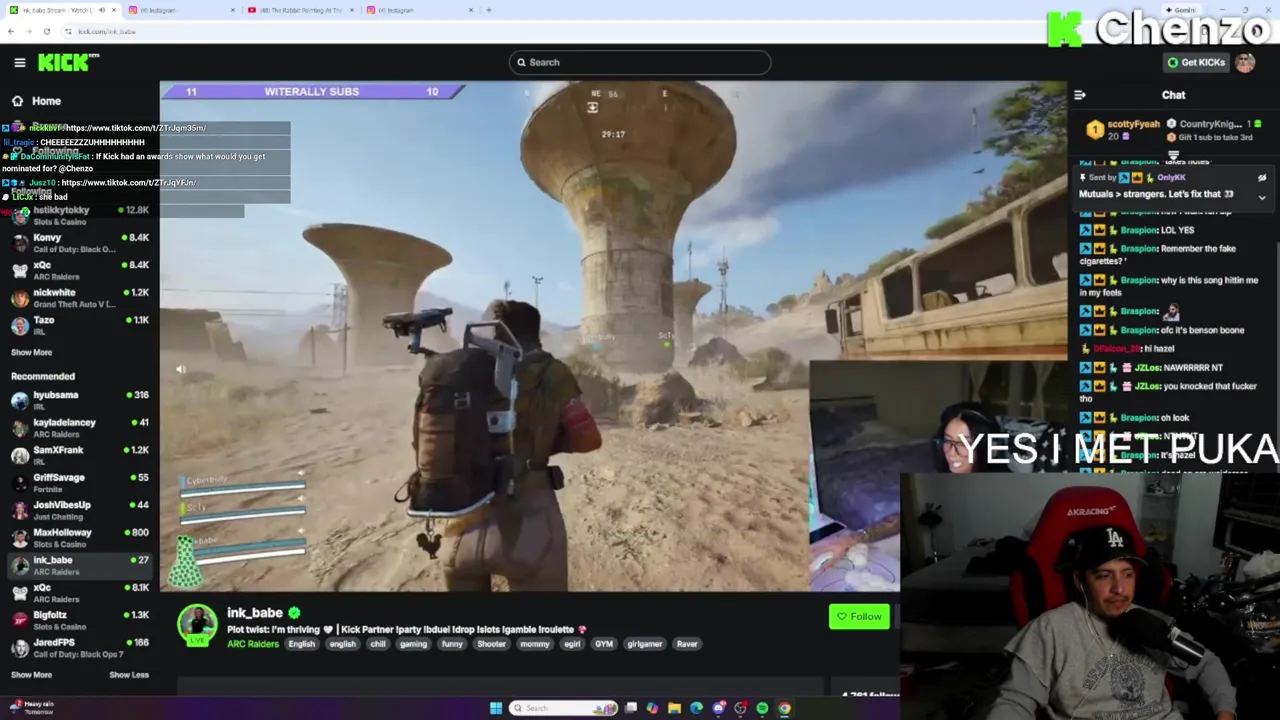Open kayladelancey channel in sidebar
1280x720 pixels.
[80, 428]
